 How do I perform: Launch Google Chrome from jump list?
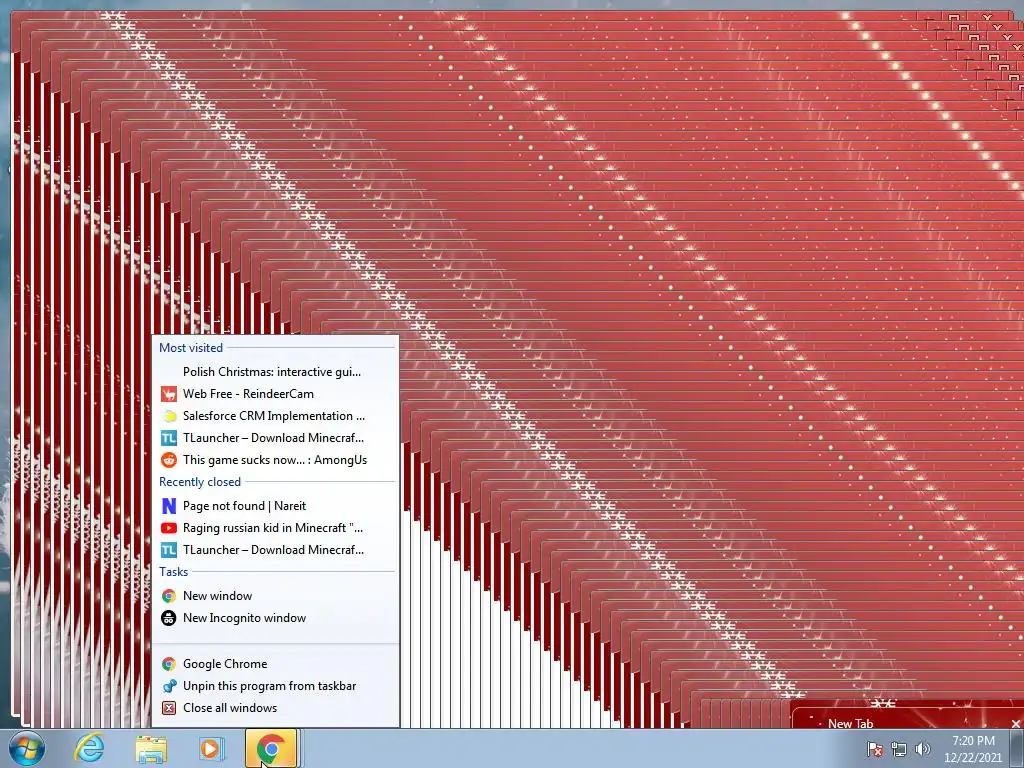[275, 664]
